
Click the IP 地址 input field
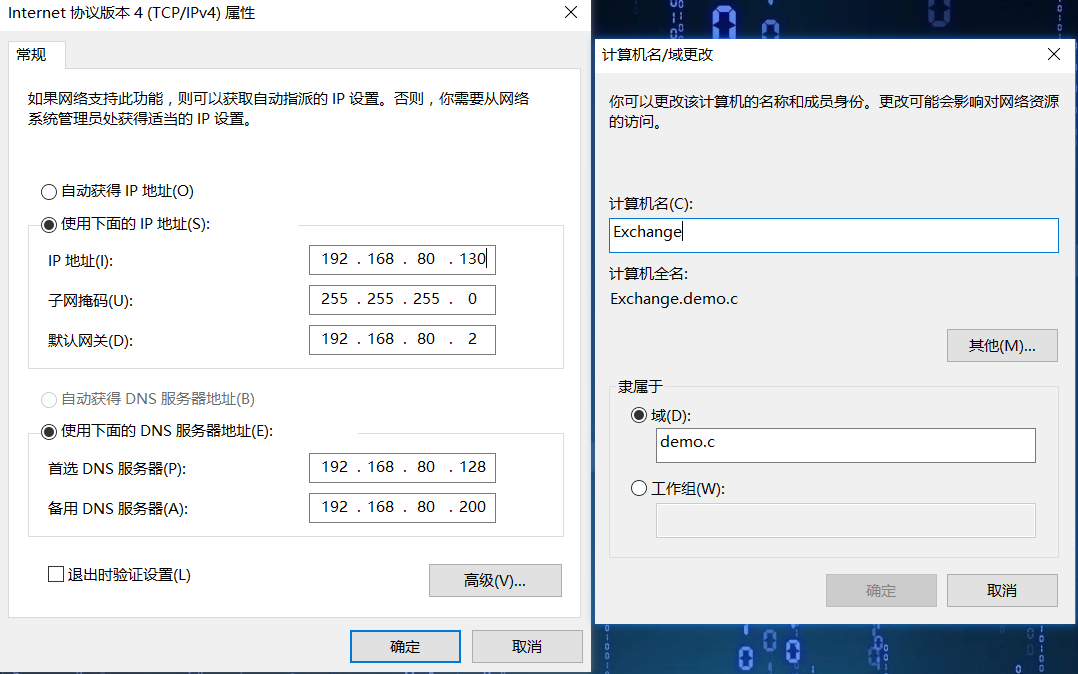click(x=402, y=260)
